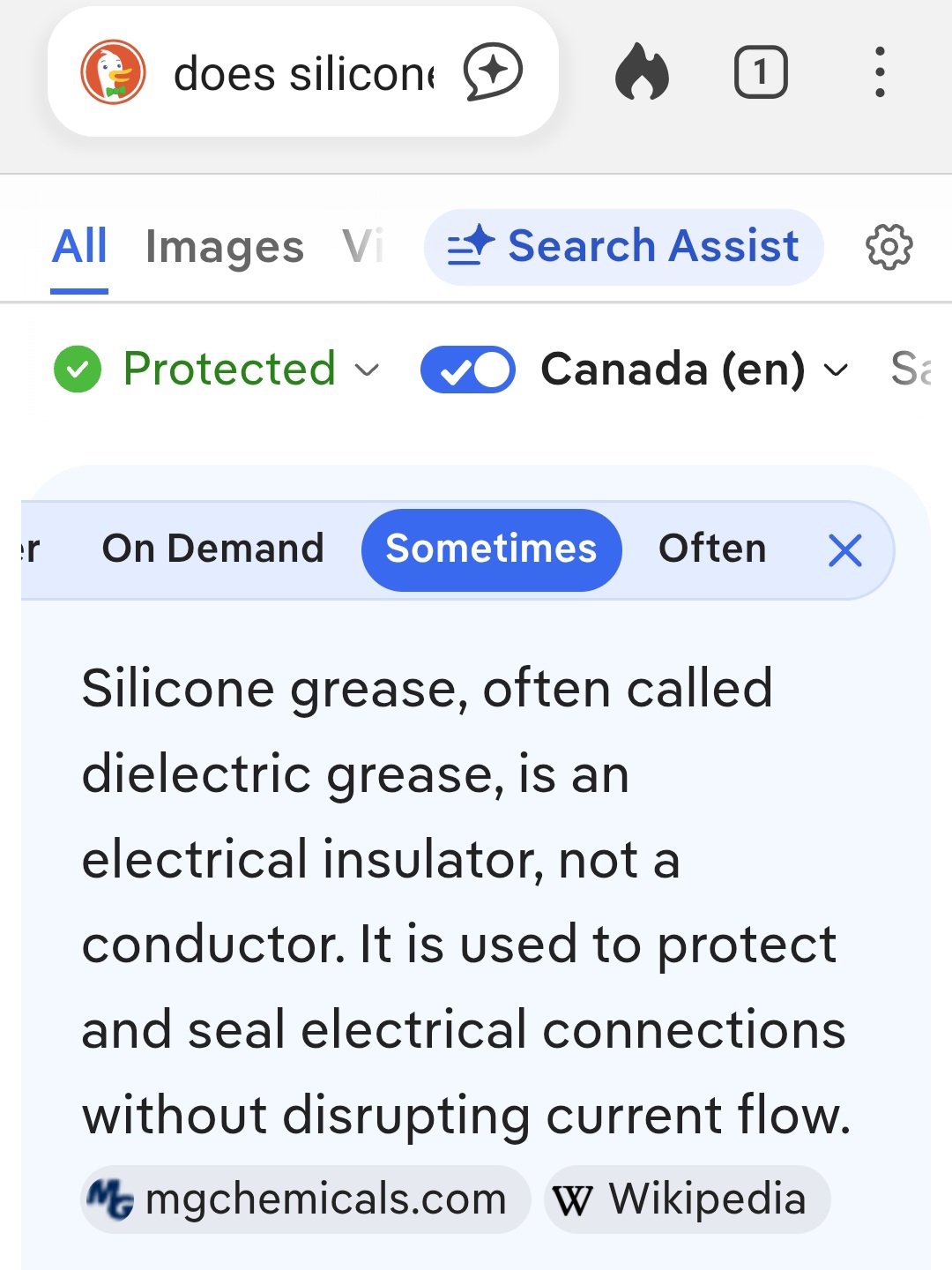Tap the fire button to clear data
952x1270 pixels.
[642, 72]
